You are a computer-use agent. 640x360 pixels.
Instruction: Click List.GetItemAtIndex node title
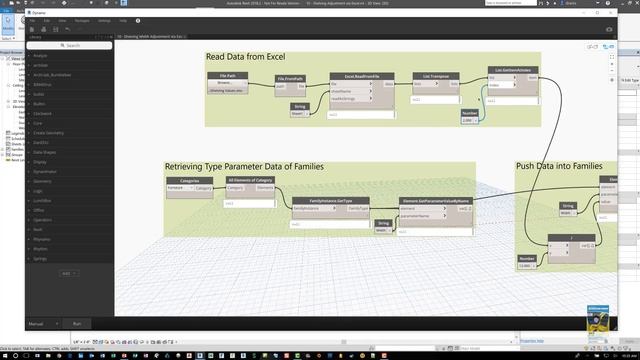(513, 70)
